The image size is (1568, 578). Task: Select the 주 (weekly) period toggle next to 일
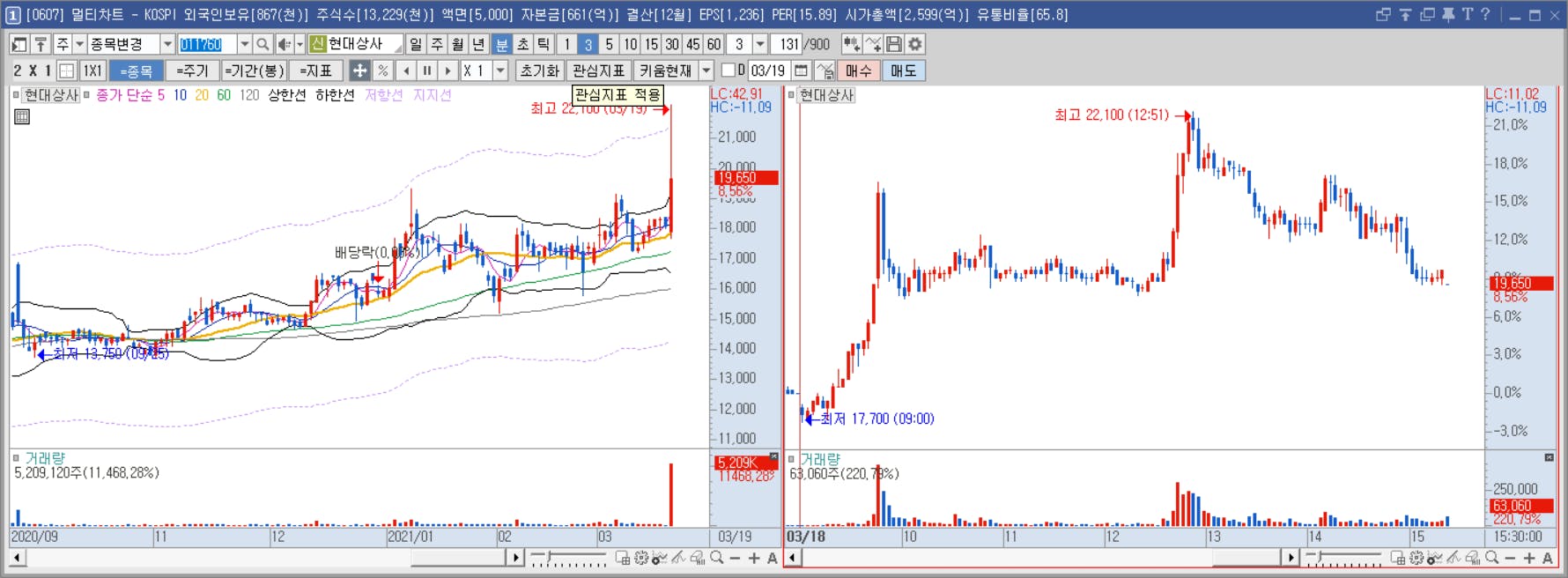(x=437, y=44)
